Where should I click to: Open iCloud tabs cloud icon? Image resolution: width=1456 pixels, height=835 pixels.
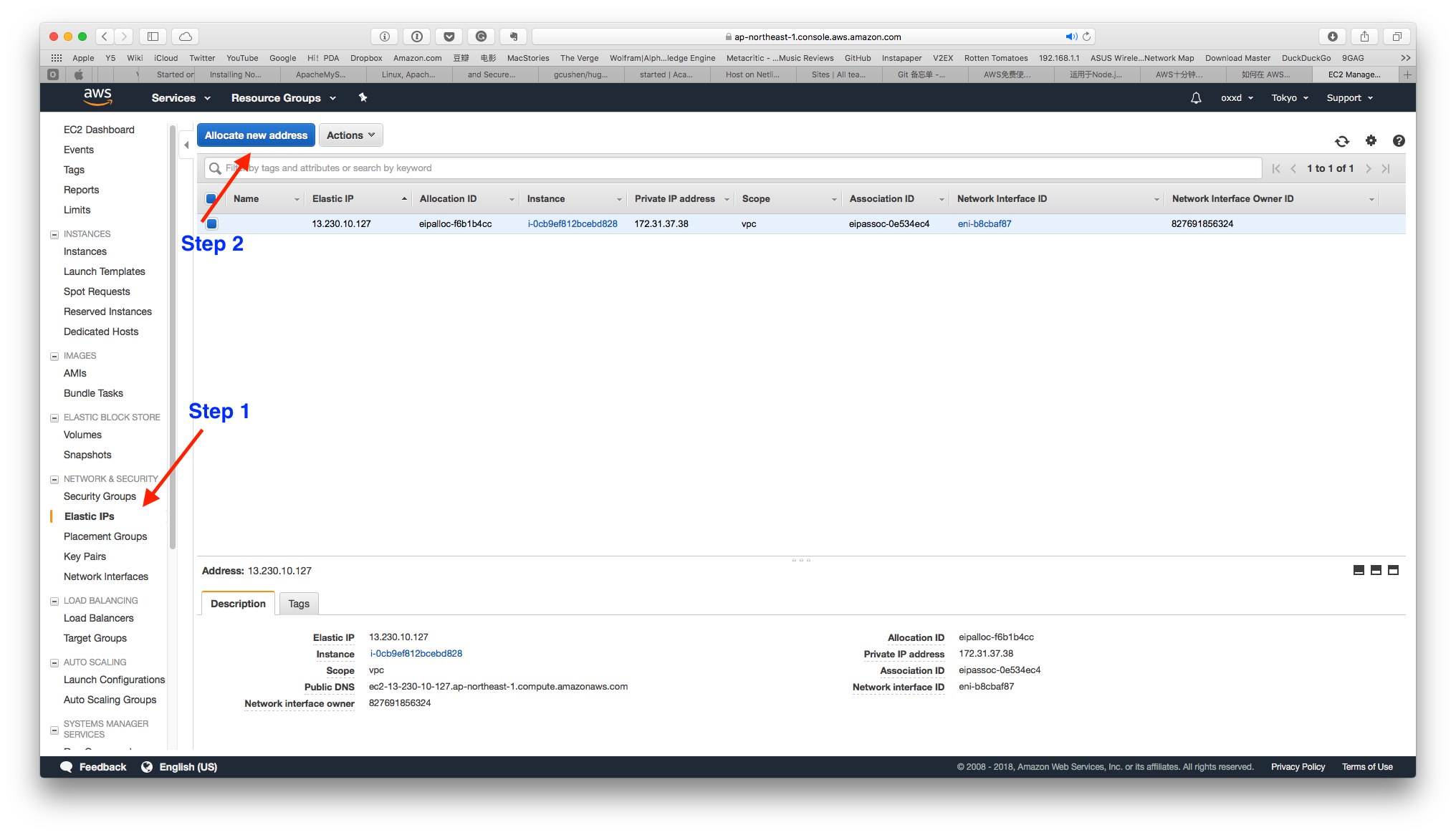pyautogui.click(x=186, y=37)
